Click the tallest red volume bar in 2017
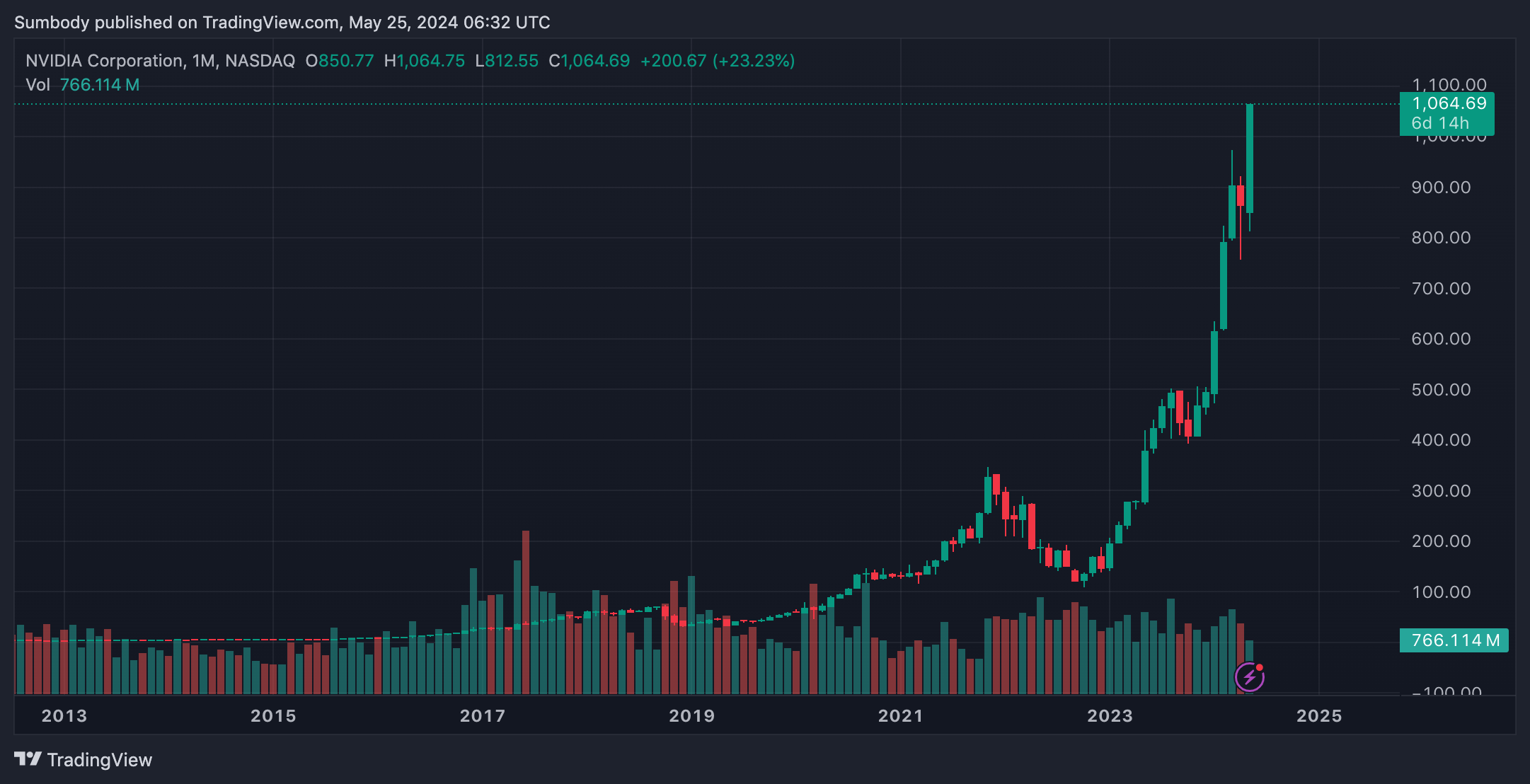1530x784 pixels. [526, 612]
